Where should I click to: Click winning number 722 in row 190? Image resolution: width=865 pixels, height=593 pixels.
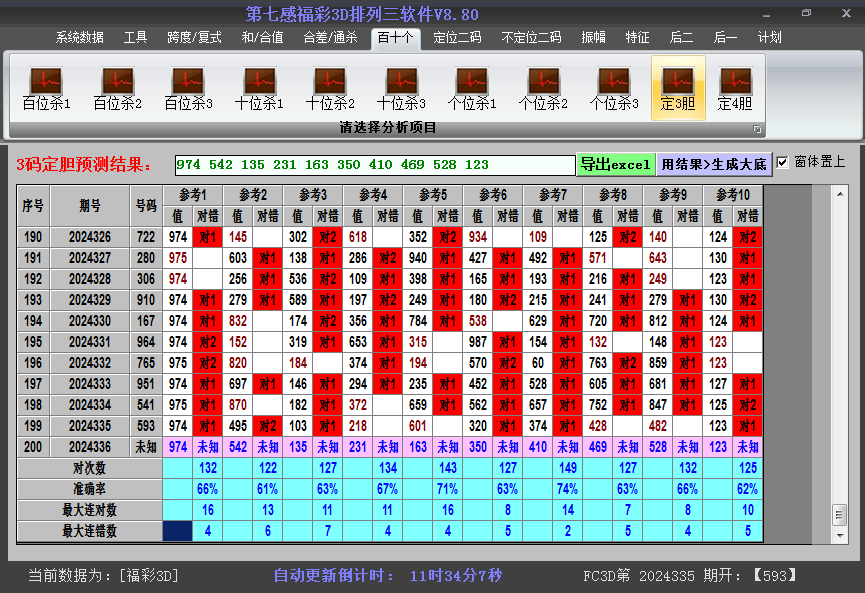[x=146, y=237]
